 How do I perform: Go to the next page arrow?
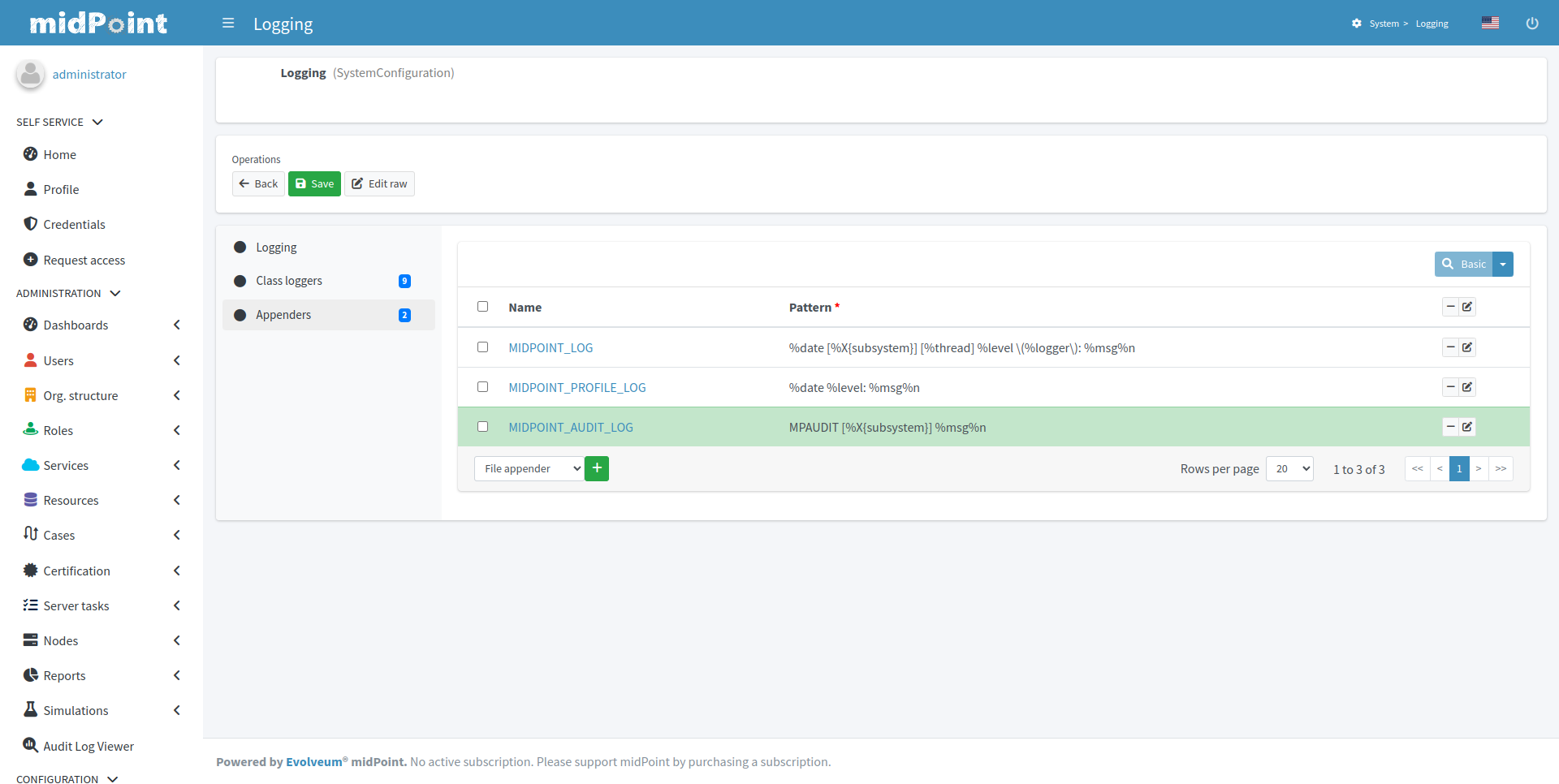pyautogui.click(x=1479, y=468)
